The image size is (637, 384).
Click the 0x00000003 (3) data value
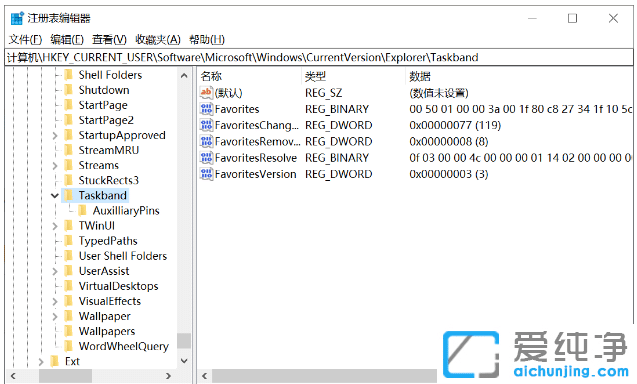(448, 174)
